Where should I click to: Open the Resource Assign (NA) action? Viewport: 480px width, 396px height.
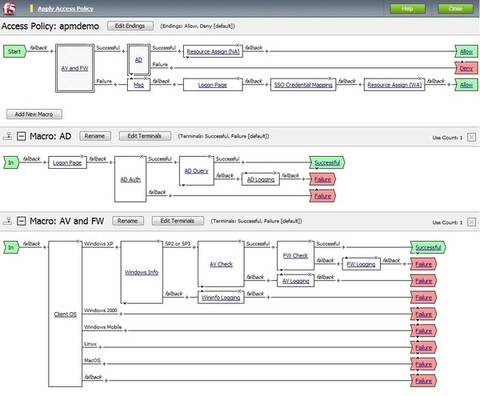click(x=213, y=52)
